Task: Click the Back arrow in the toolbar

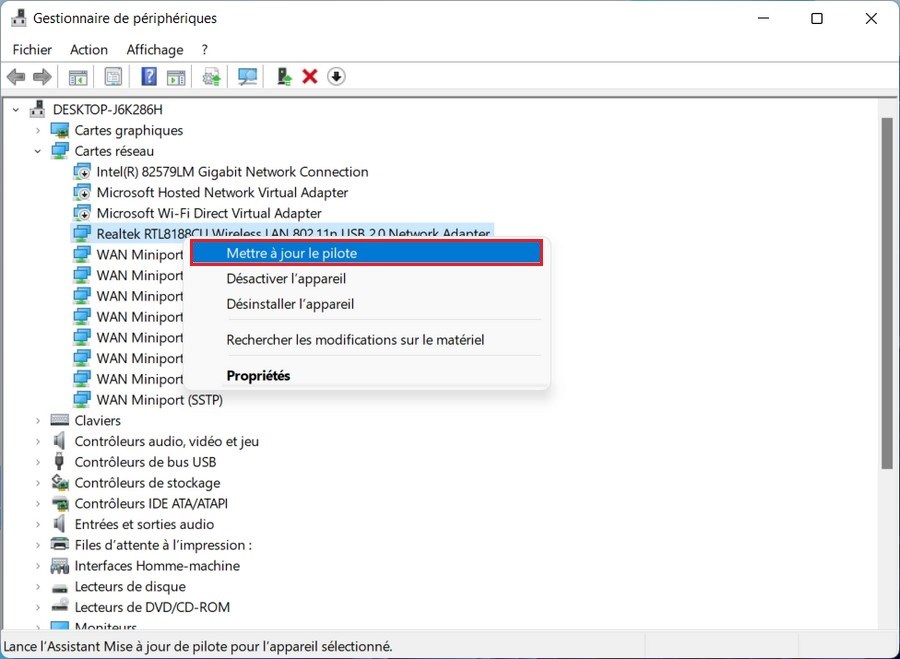Action: pos(16,76)
